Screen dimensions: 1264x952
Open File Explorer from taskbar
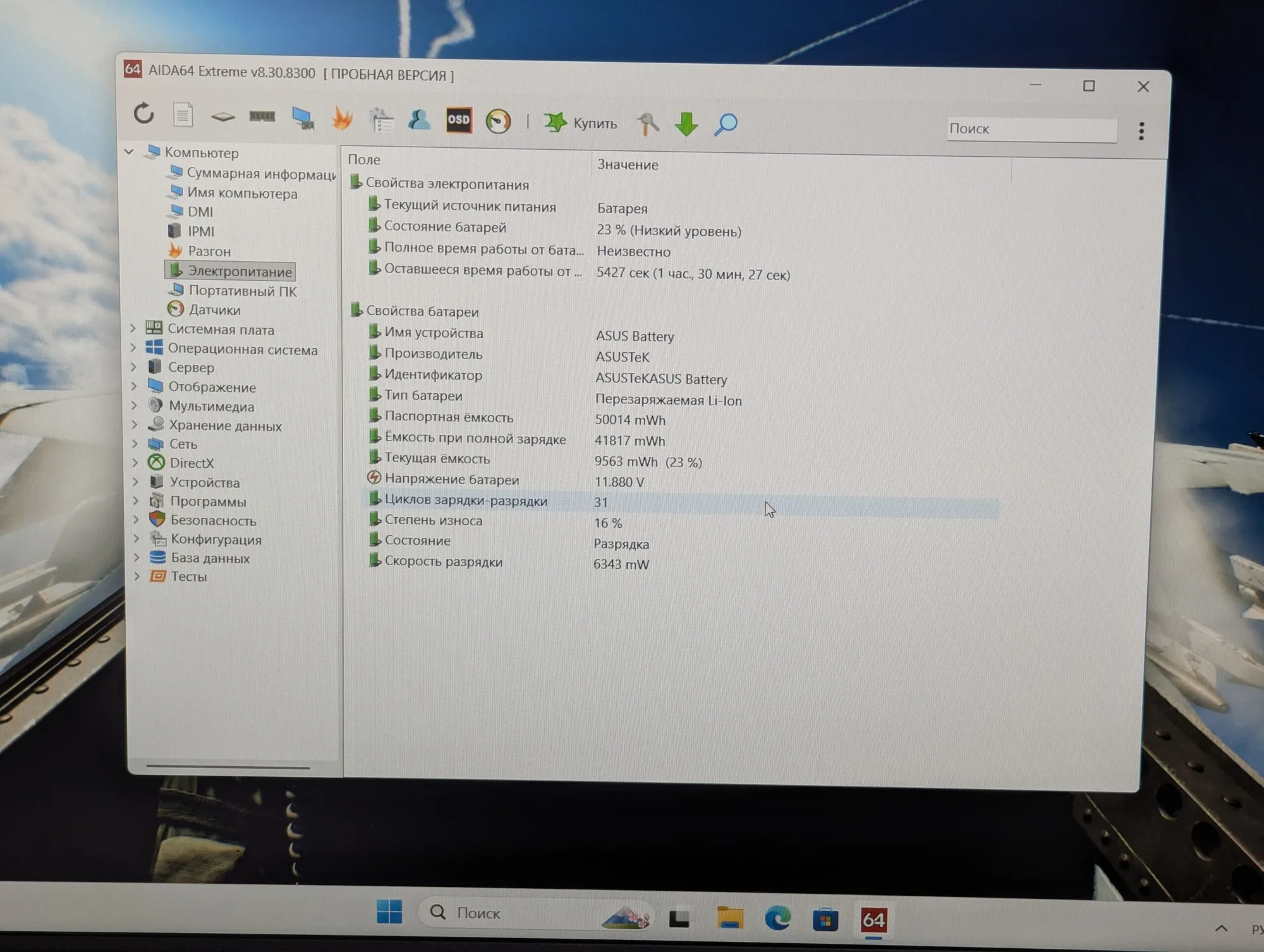730,917
